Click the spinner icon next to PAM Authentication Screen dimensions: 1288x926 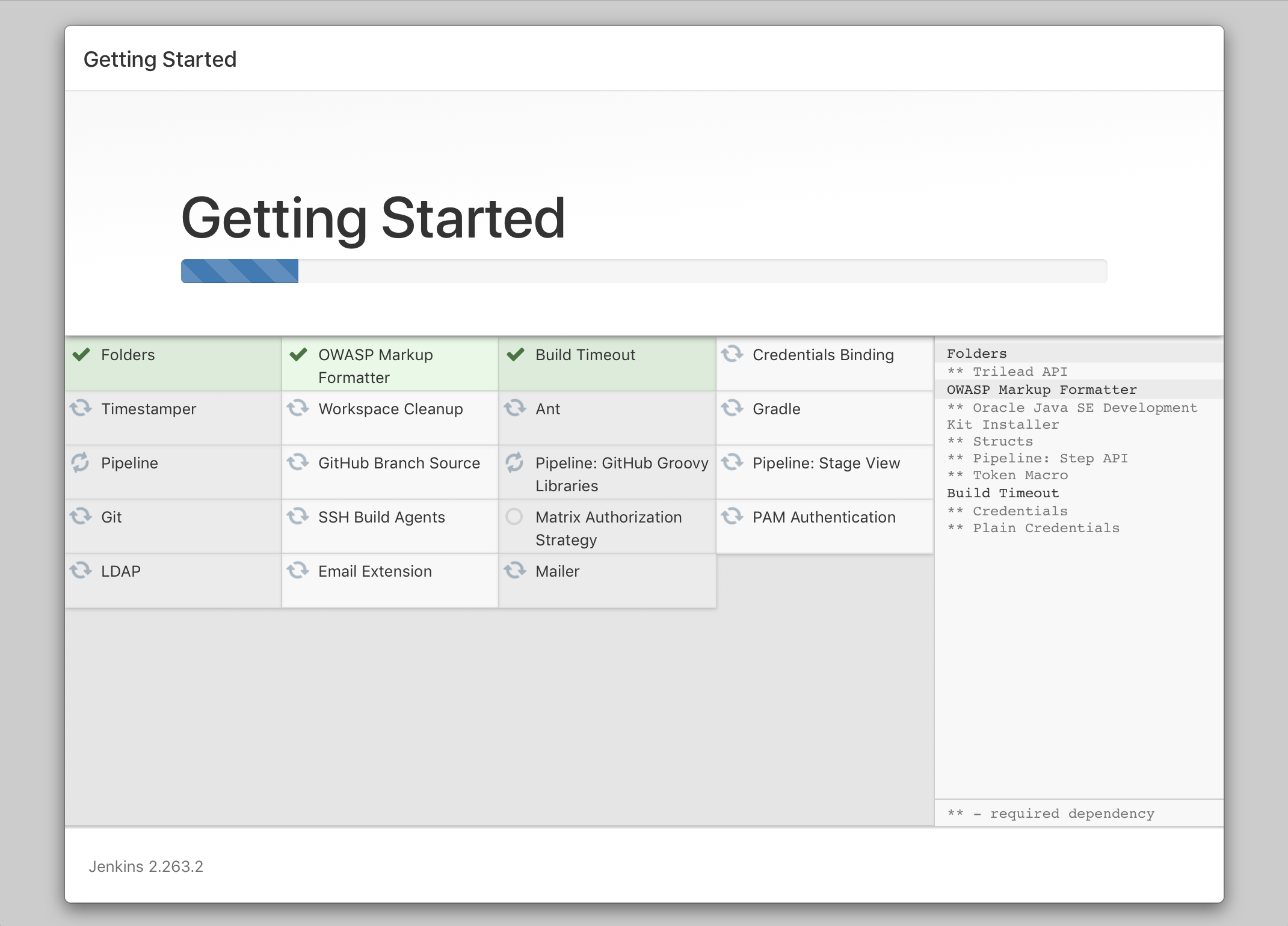pyautogui.click(x=732, y=516)
